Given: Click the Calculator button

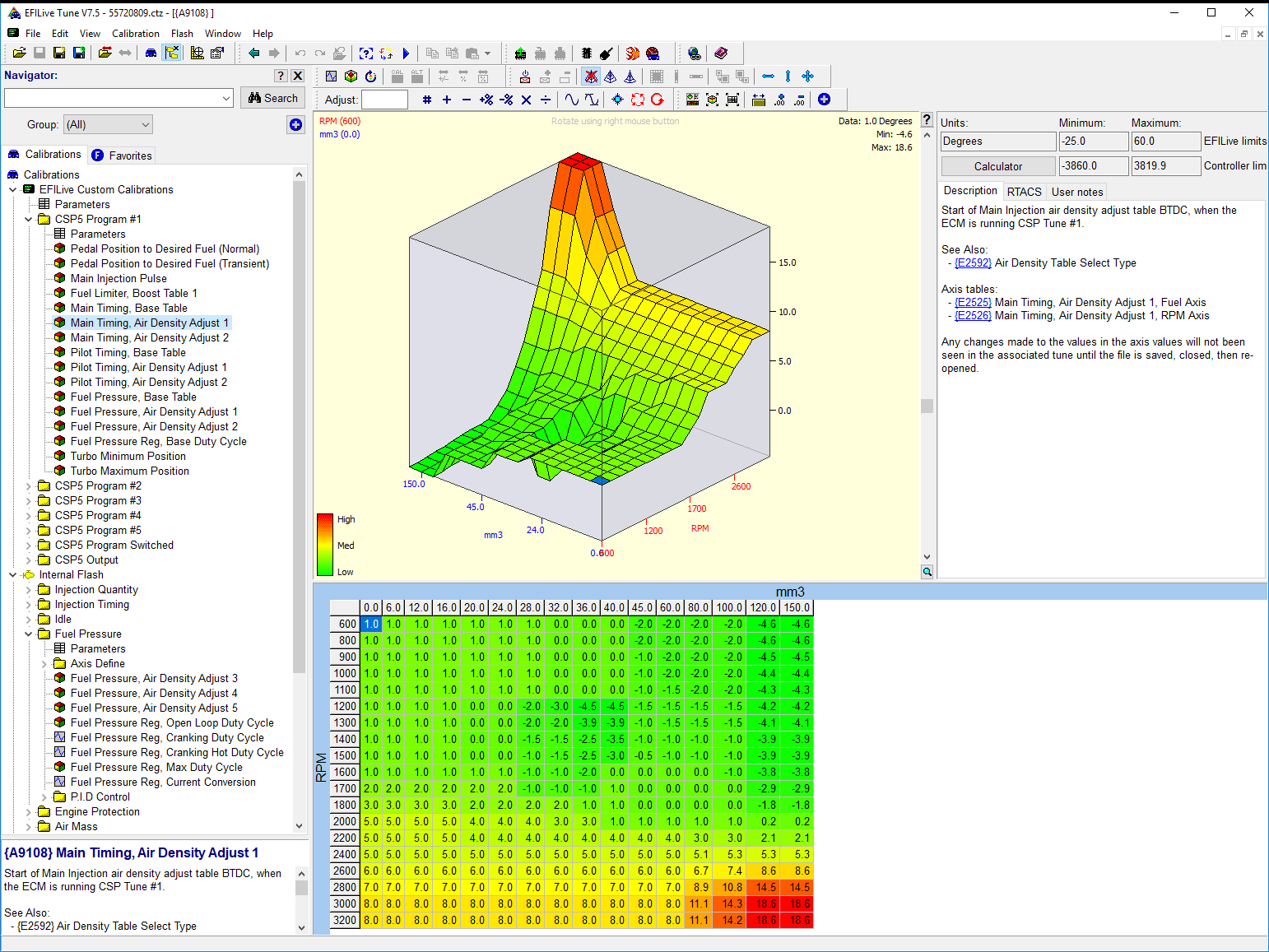Looking at the screenshot, I should (998, 166).
